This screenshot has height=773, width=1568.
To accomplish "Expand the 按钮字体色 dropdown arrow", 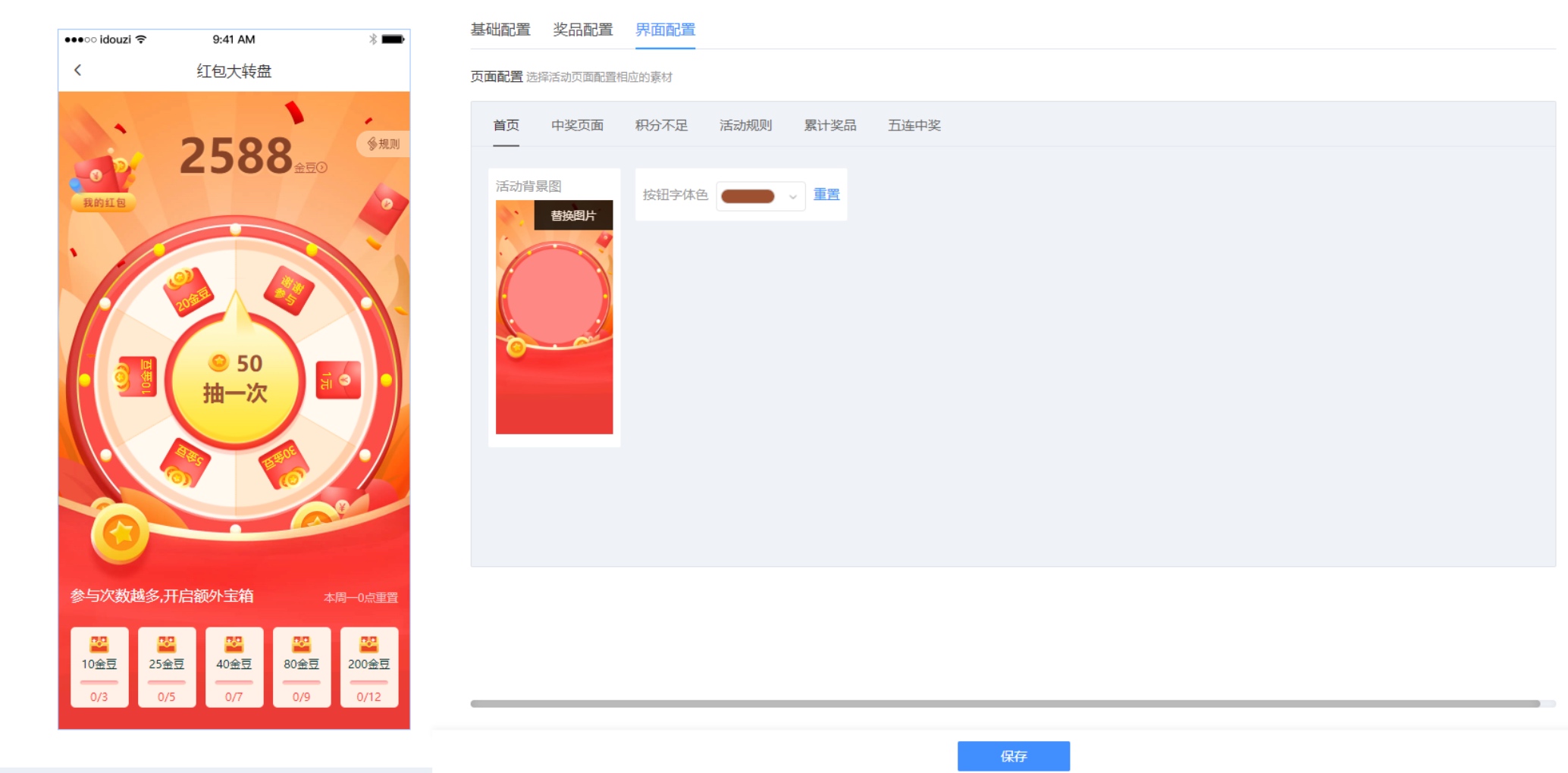I will coord(792,196).
